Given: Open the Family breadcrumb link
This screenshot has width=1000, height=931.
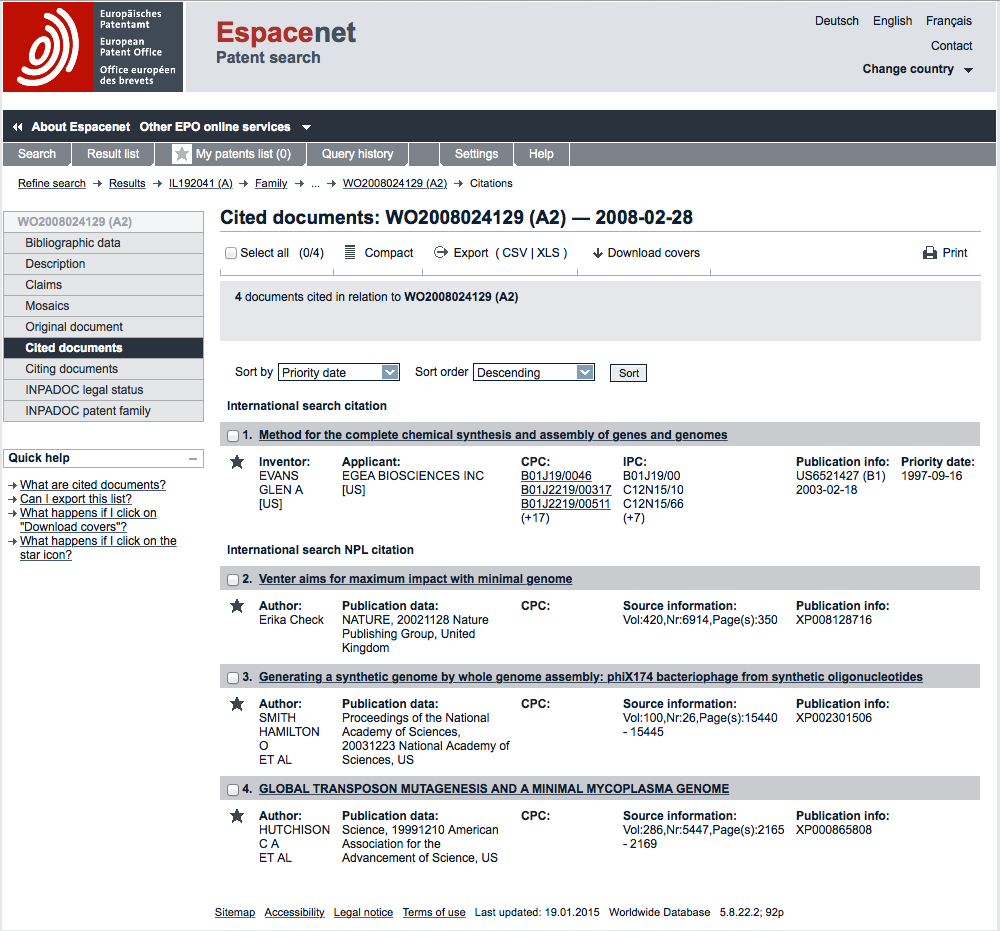Looking at the screenshot, I should coord(271,184).
